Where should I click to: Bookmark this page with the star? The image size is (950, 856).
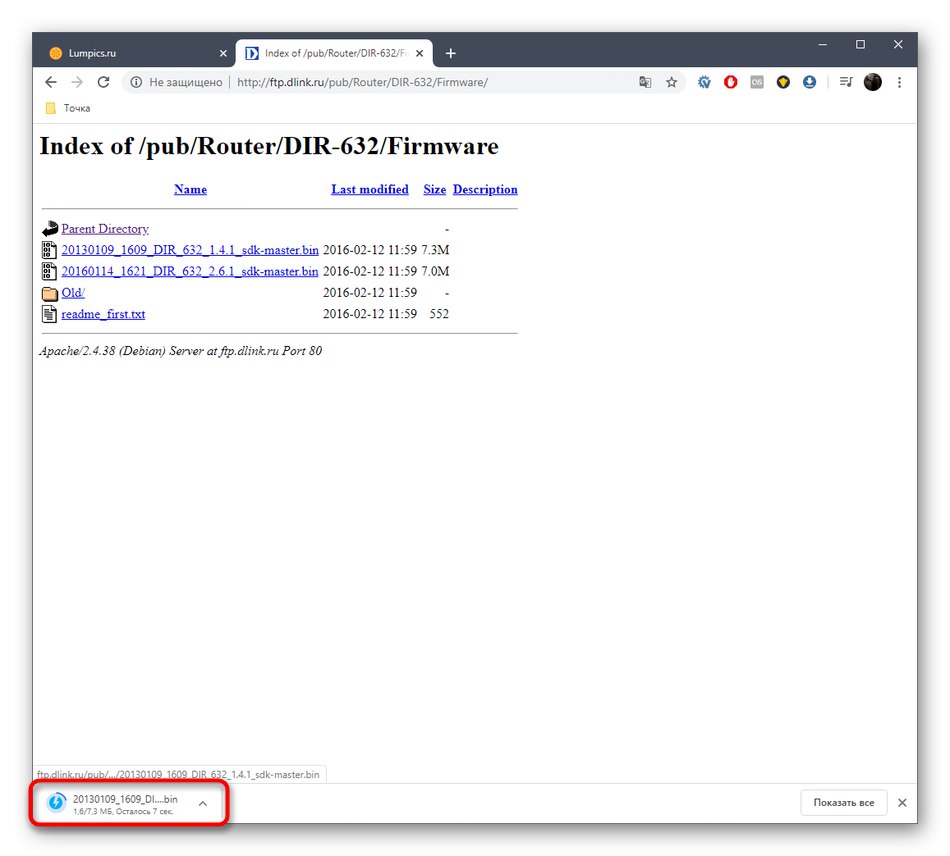(671, 82)
